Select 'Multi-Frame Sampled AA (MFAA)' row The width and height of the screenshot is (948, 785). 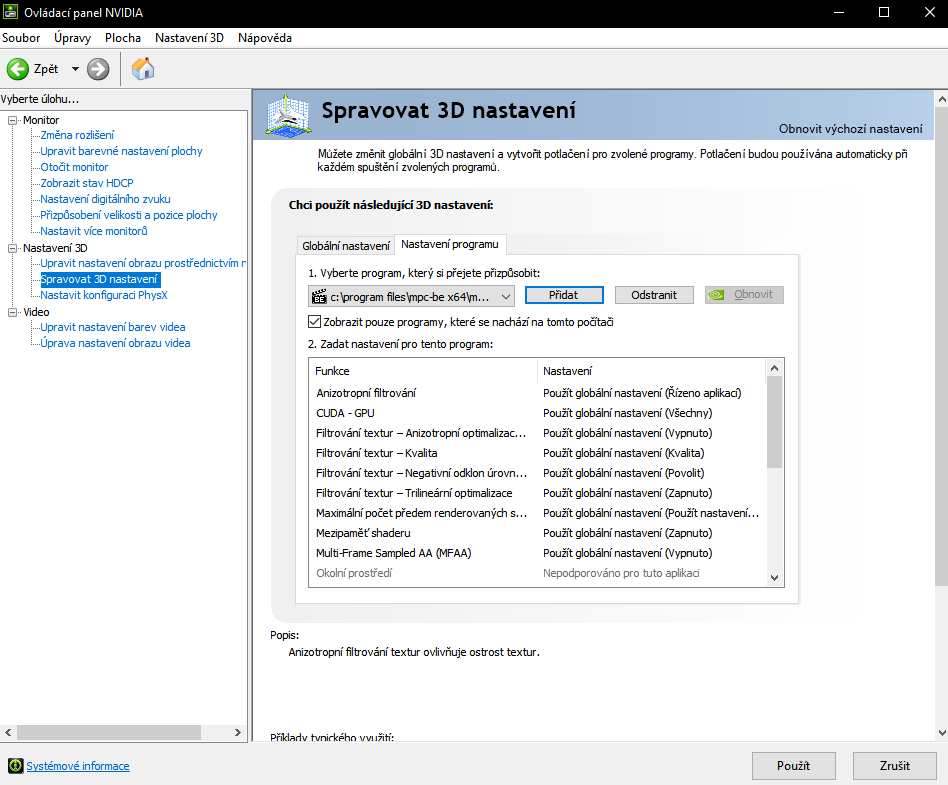click(537, 553)
